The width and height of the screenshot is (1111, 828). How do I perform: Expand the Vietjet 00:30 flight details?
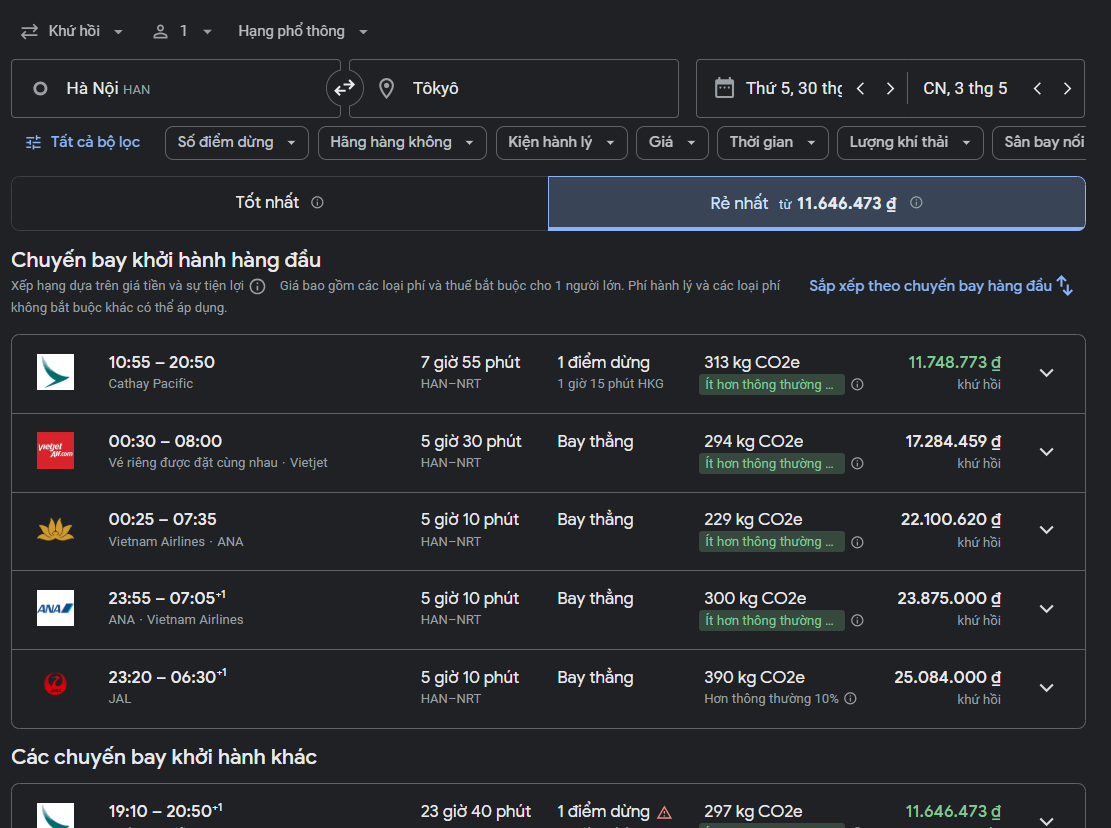point(1046,452)
